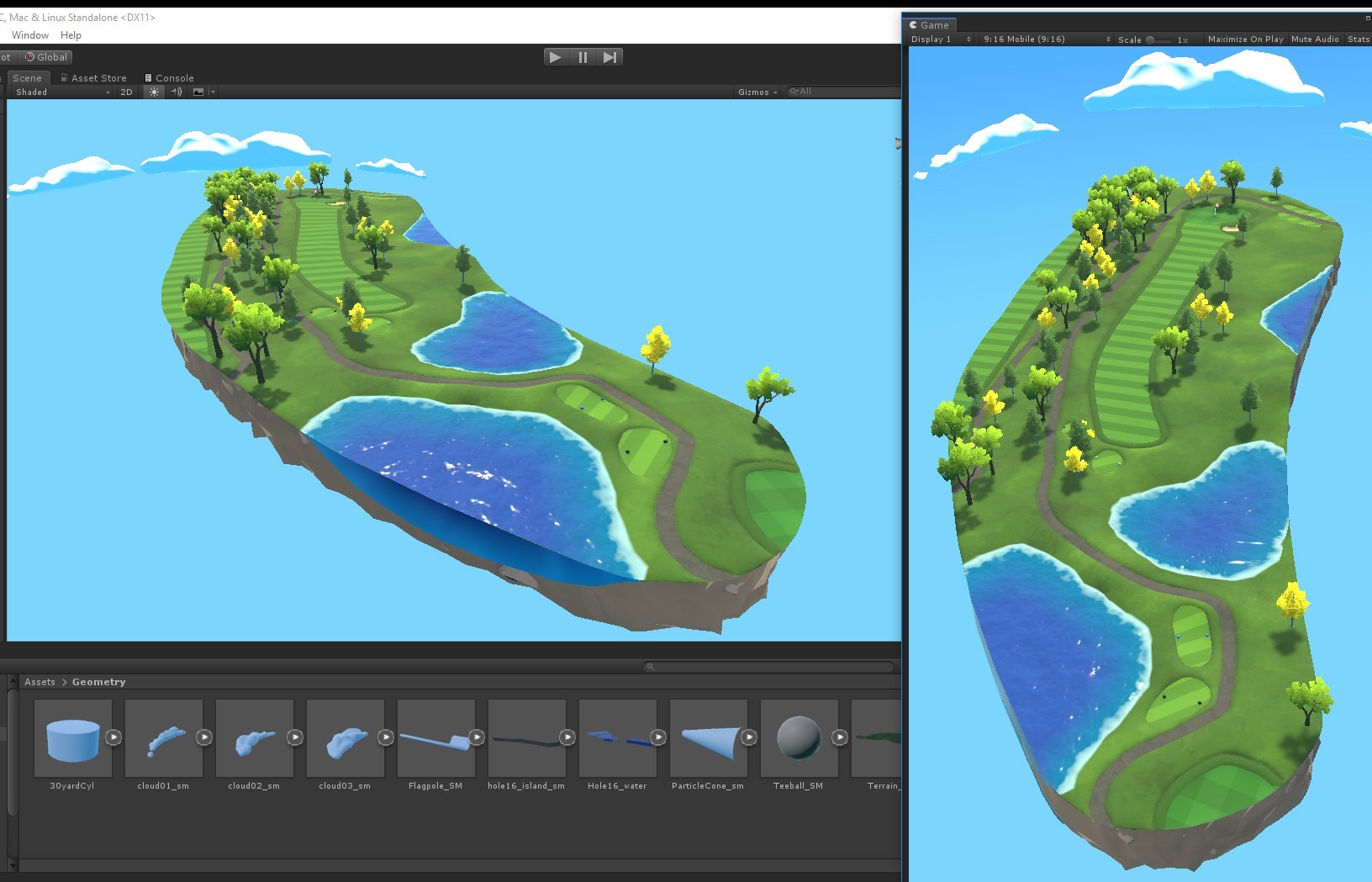This screenshot has width=1372, height=882.
Task: Open the Display 1 dropdown
Action: [x=941, y=40]
